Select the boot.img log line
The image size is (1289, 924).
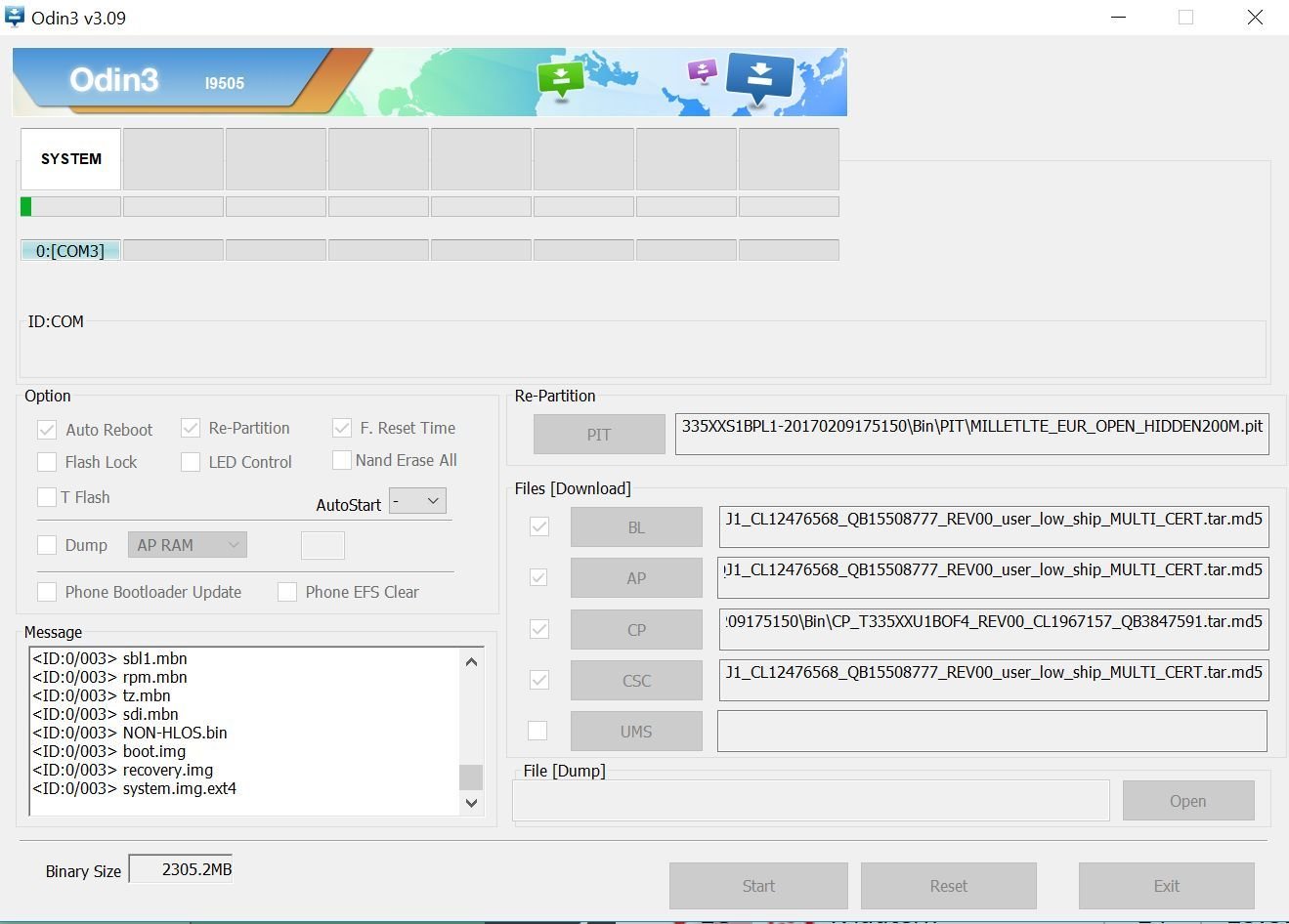point(109,751)
